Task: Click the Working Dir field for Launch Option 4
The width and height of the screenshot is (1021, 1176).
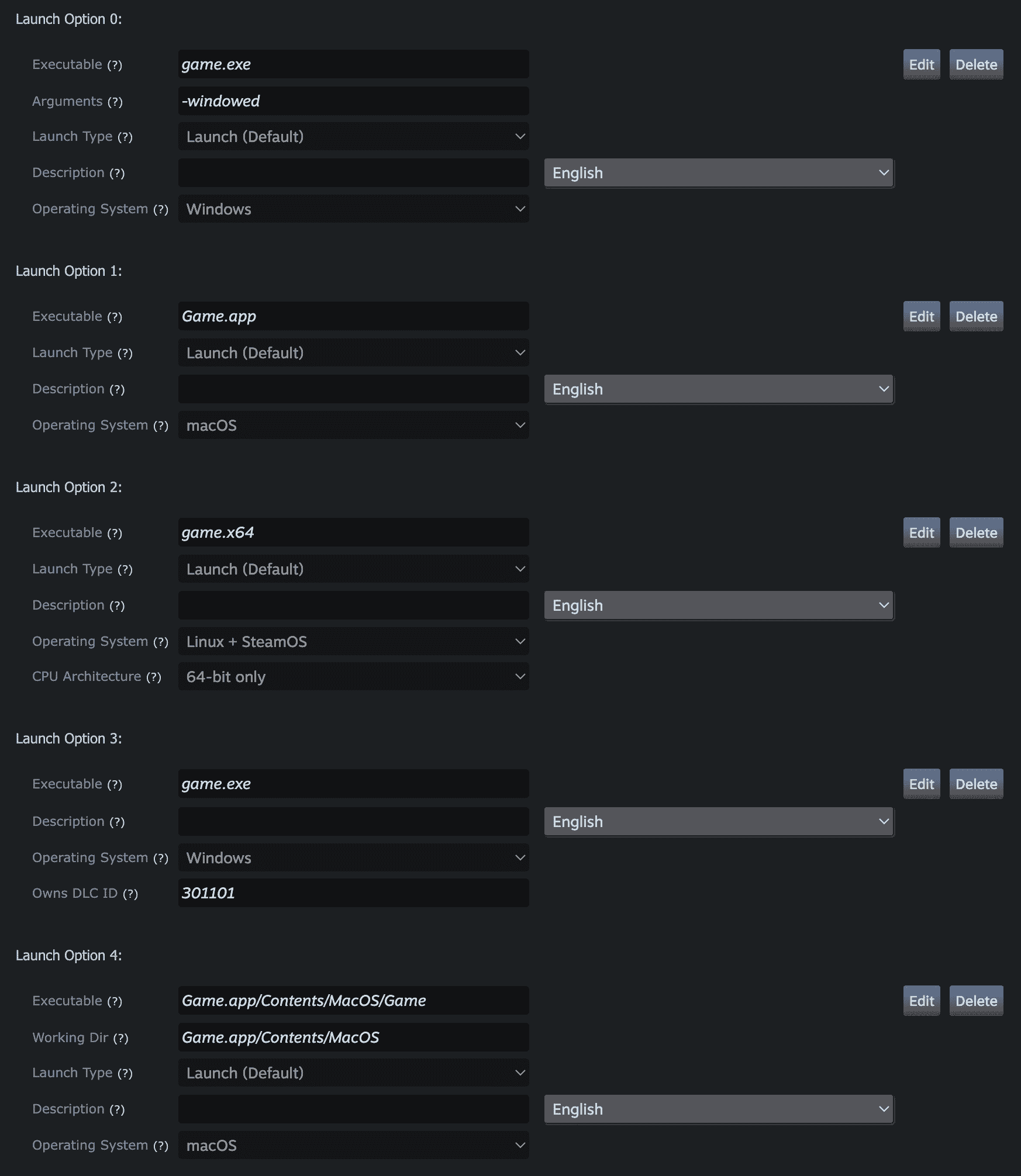Action: pyautogui.click(x=353, y=1037)
